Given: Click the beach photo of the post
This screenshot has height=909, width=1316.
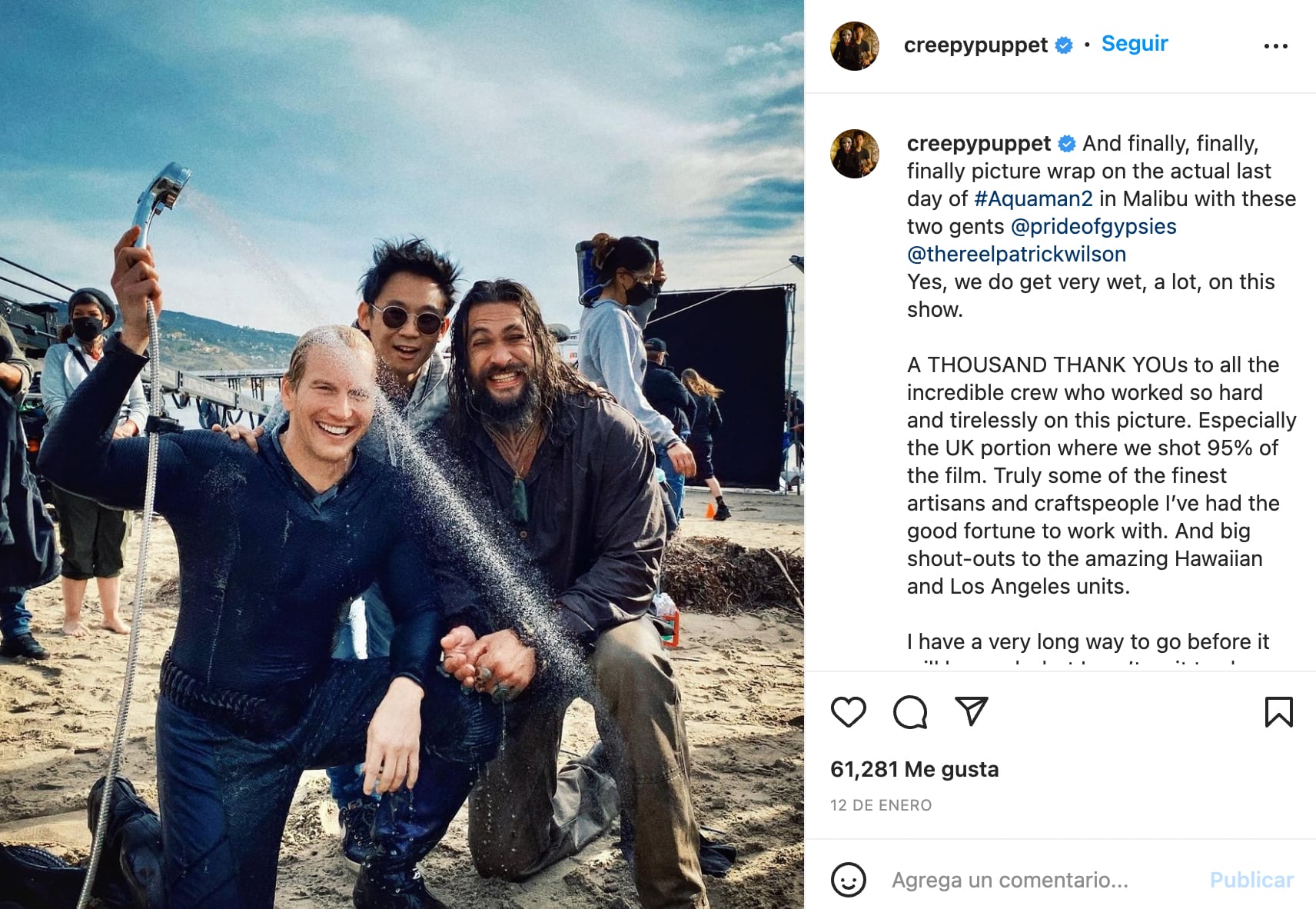Looking at the screenshot, I should coord(402,454).
